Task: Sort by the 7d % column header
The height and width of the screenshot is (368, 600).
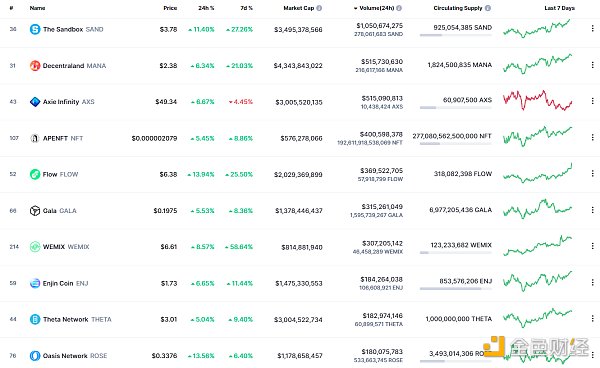Action: point(246,8)
